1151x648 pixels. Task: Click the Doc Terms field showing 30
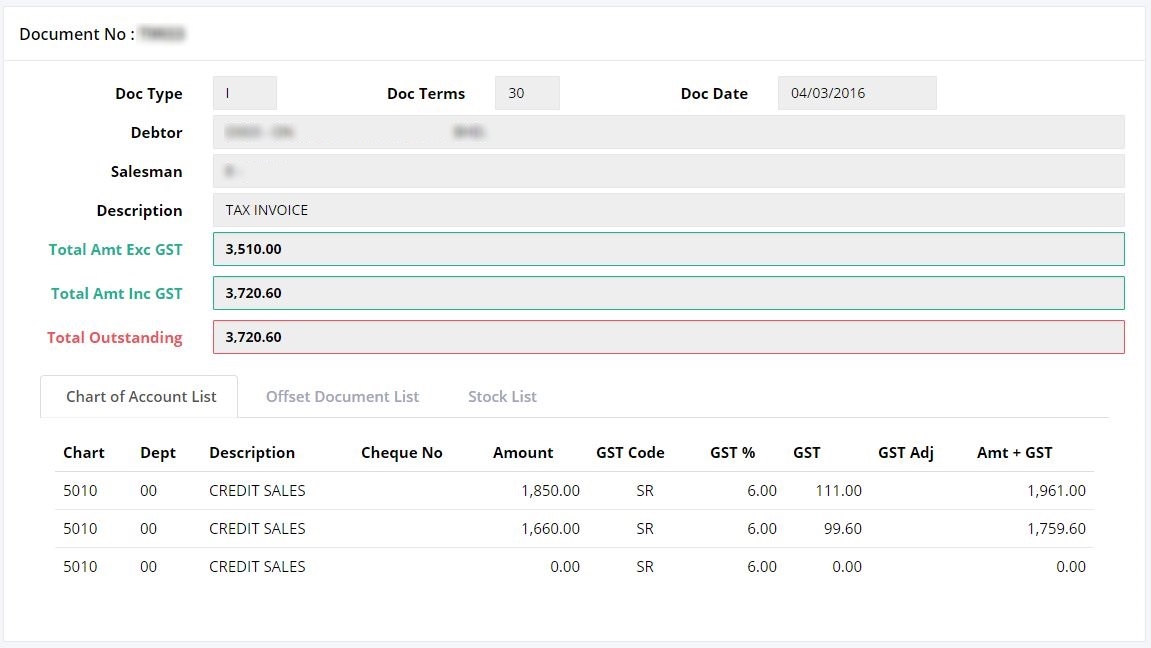(x=527, y=93)
